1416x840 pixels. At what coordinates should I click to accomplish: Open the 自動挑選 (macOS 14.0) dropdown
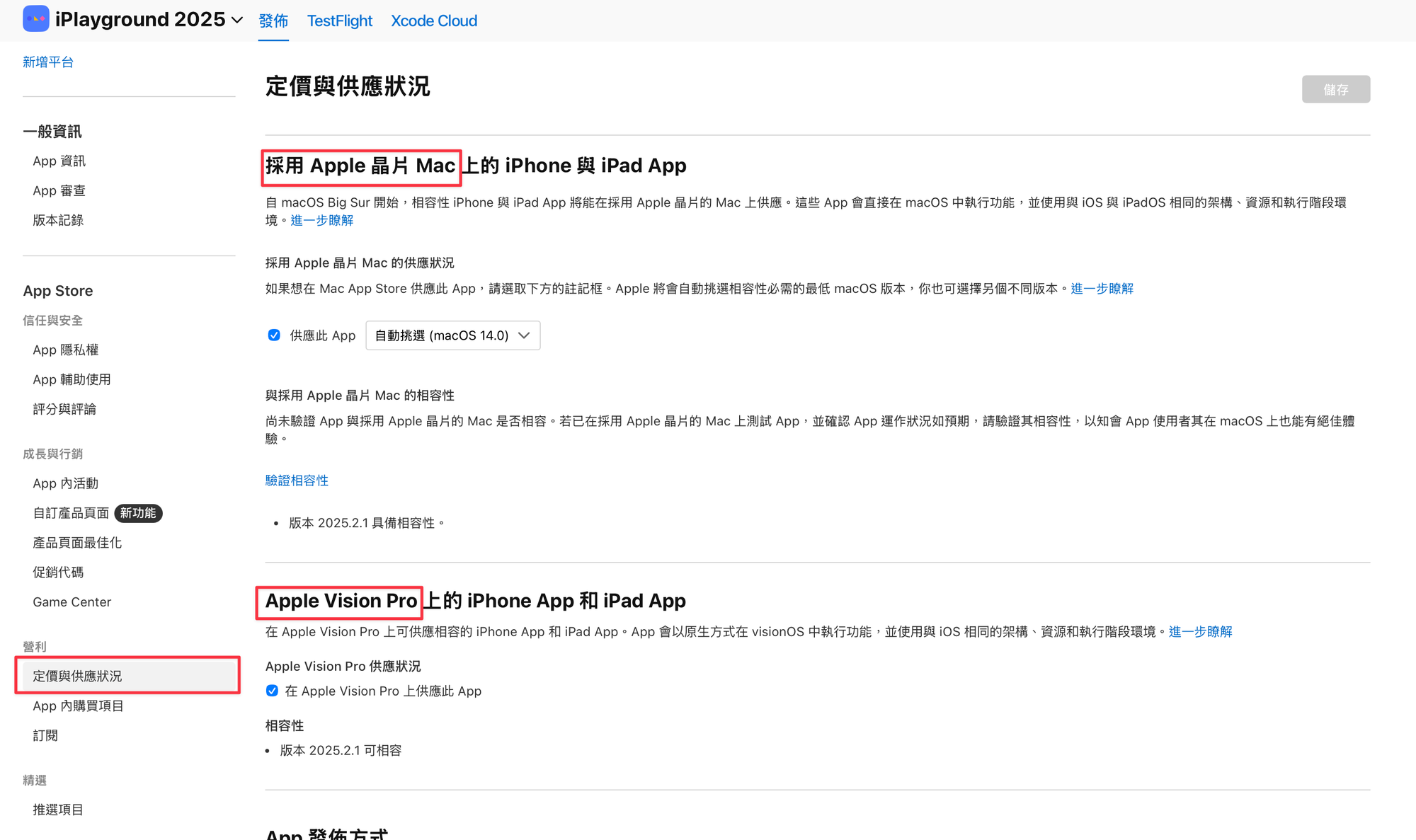point(452,335)
